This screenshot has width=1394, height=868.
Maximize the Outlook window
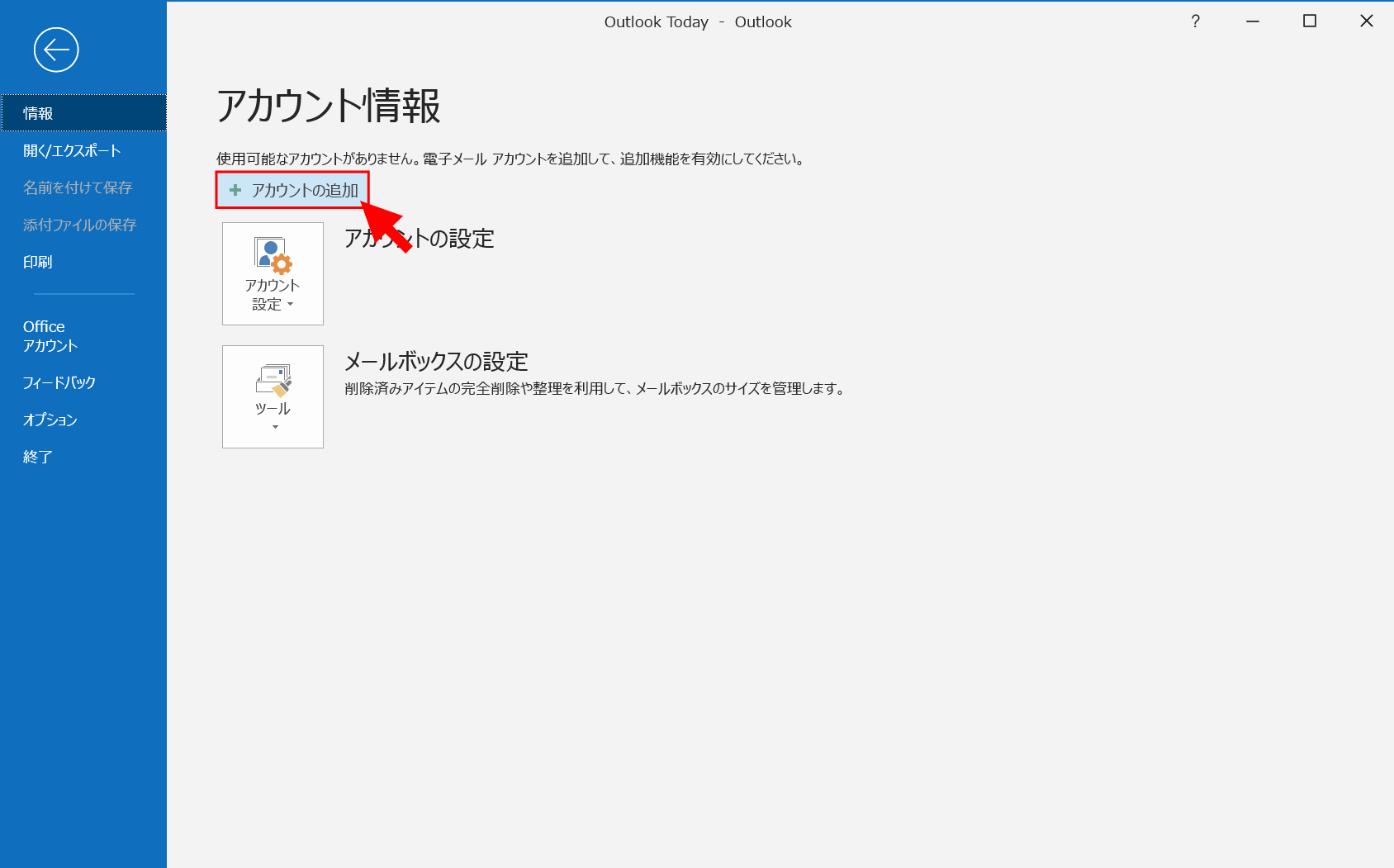click(1309, 21)
